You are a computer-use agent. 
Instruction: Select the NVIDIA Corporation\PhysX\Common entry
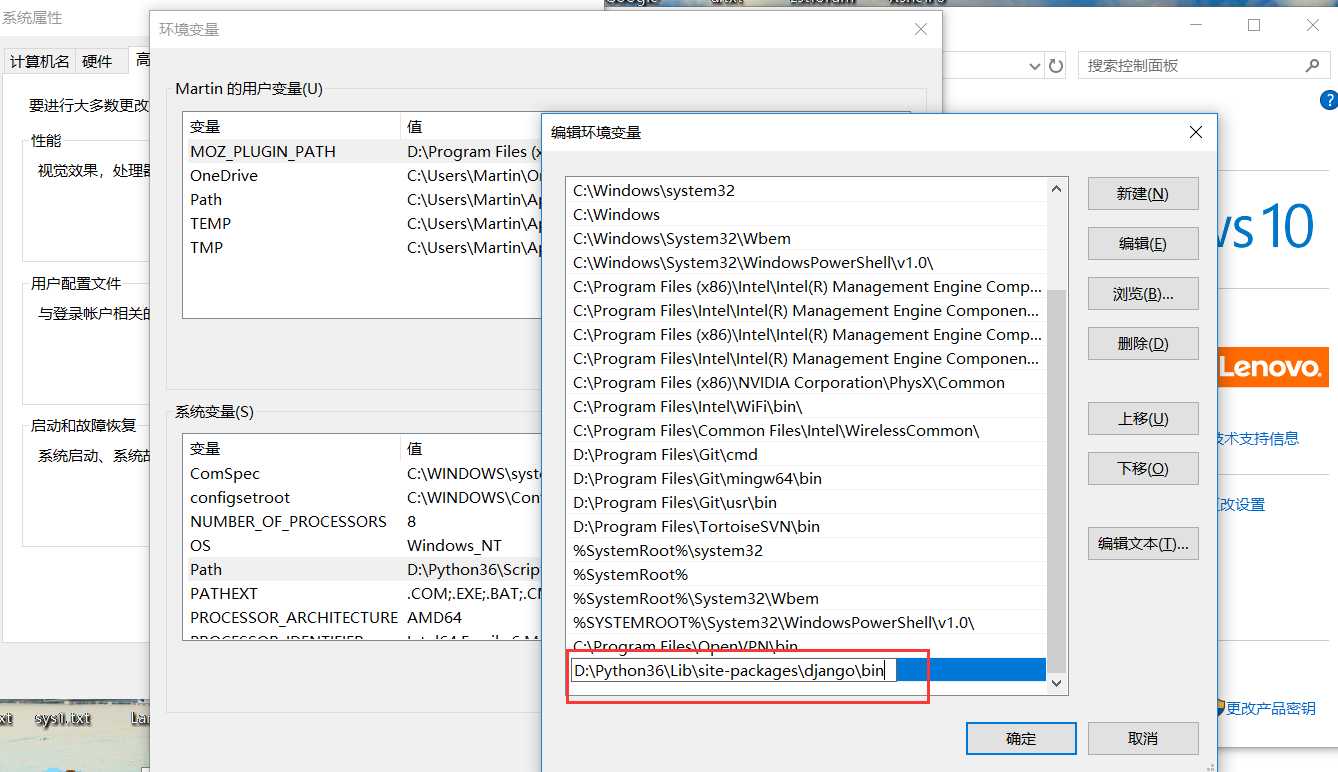[806, 382]
